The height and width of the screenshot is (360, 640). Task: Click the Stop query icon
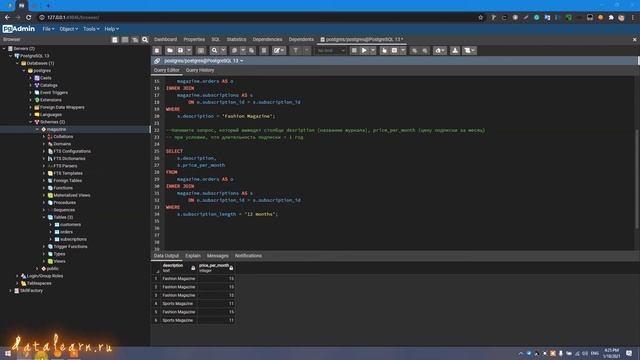[x=354, y=51]
